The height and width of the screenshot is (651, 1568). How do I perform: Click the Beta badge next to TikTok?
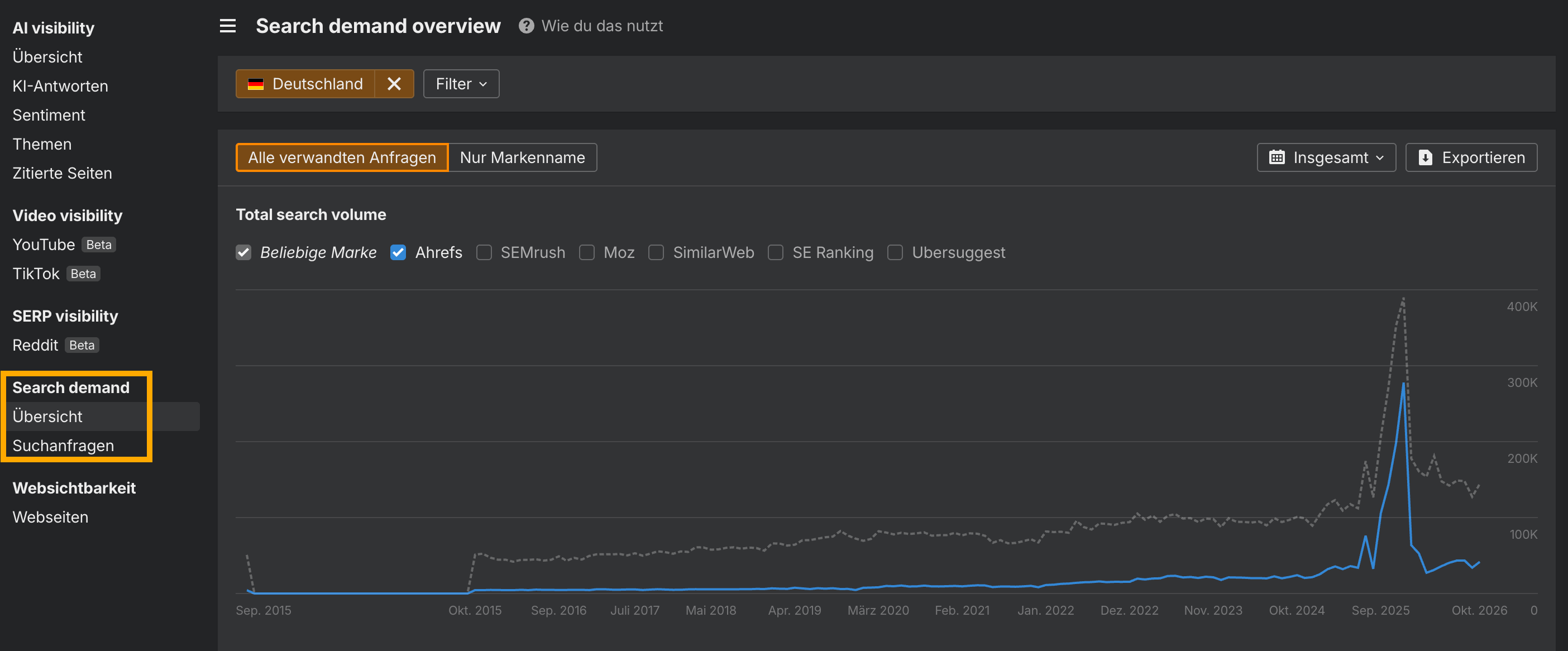click(83, 274)
